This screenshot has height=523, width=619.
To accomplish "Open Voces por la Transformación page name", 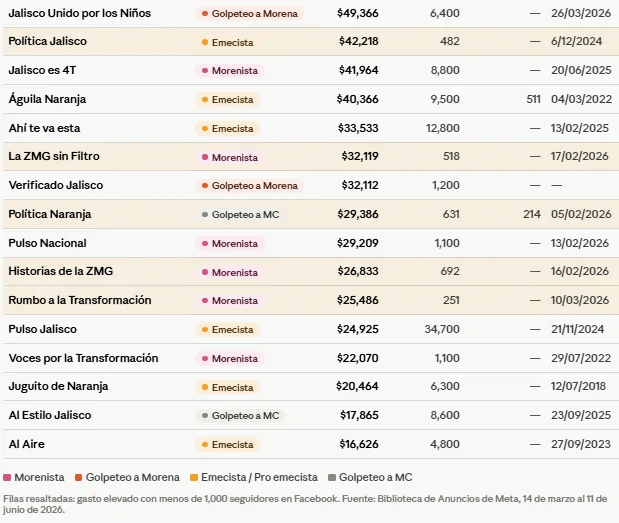I will (x=83, y=358).
